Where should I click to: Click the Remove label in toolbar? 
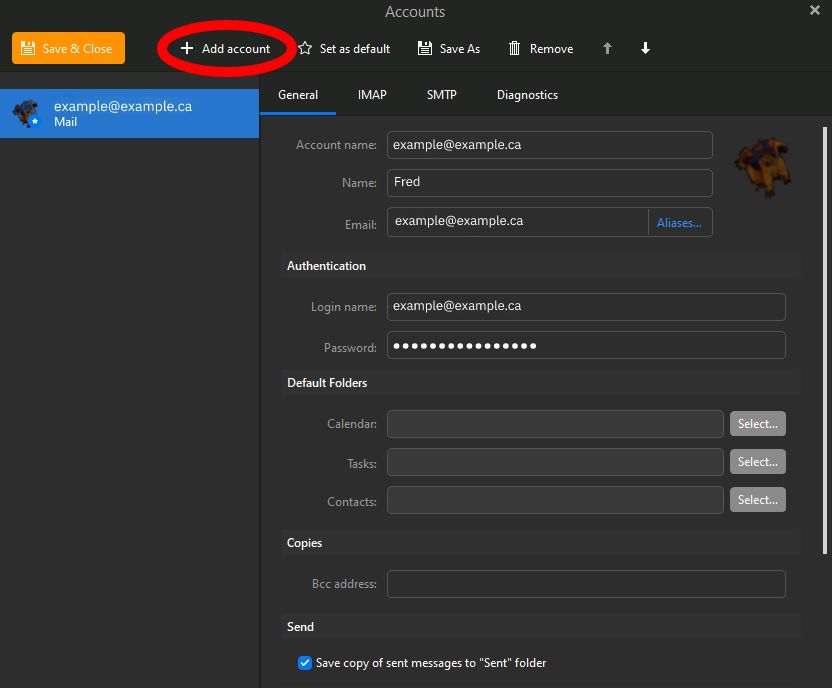(551, 49)
